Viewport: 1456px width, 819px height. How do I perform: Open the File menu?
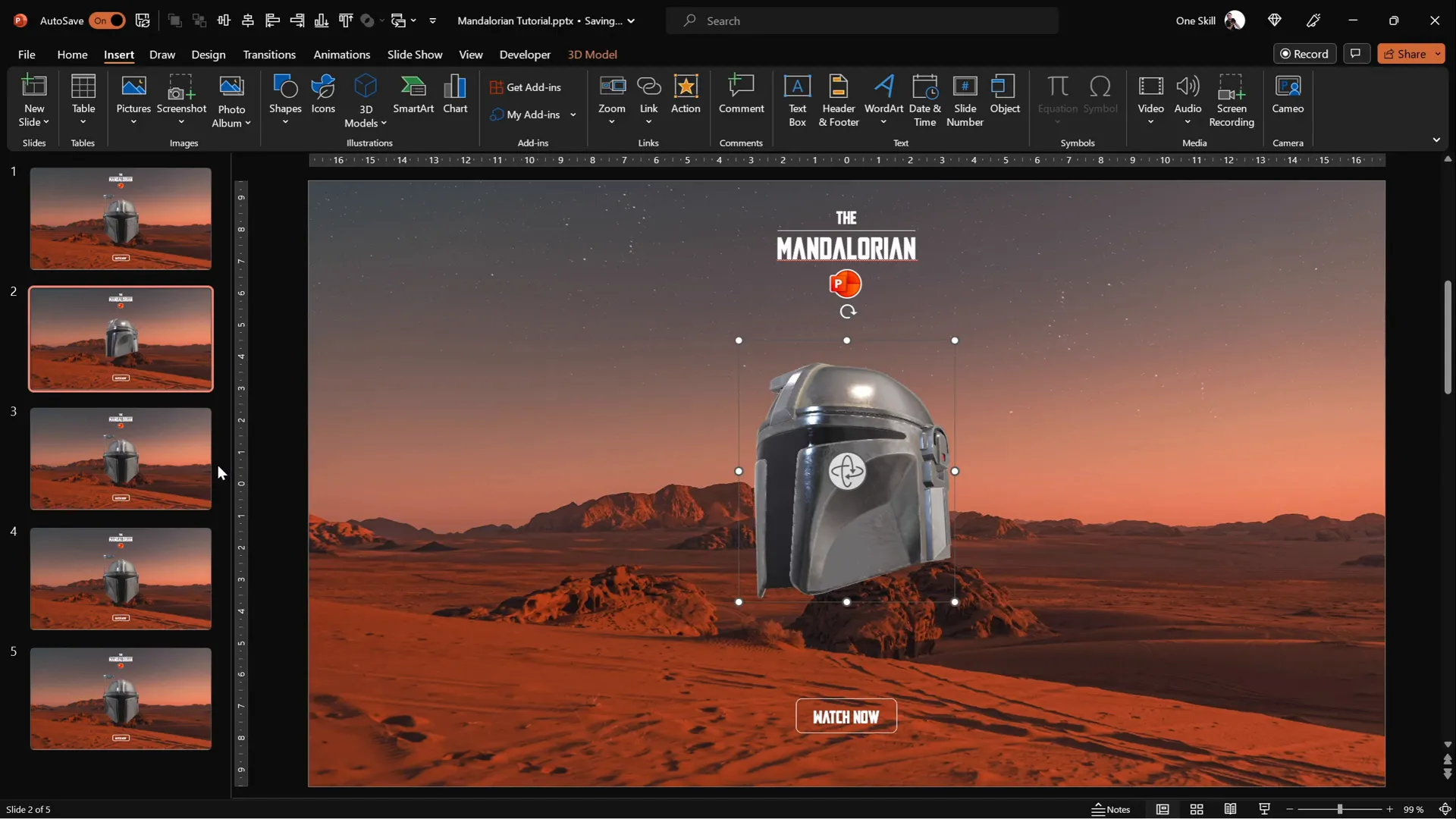27,55
